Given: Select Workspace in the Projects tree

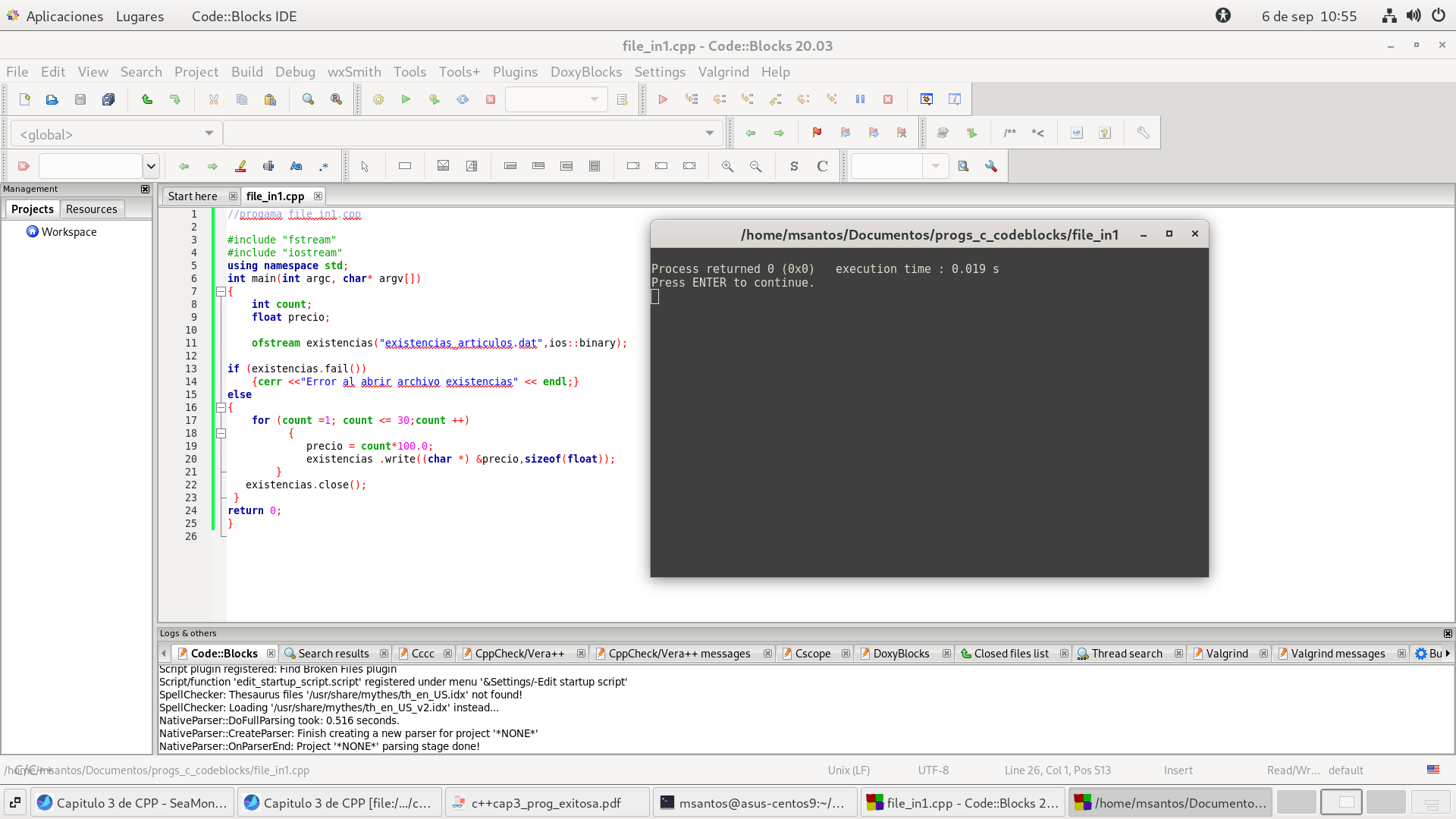Looking at the screenshot, I should [x=68, y=231].
